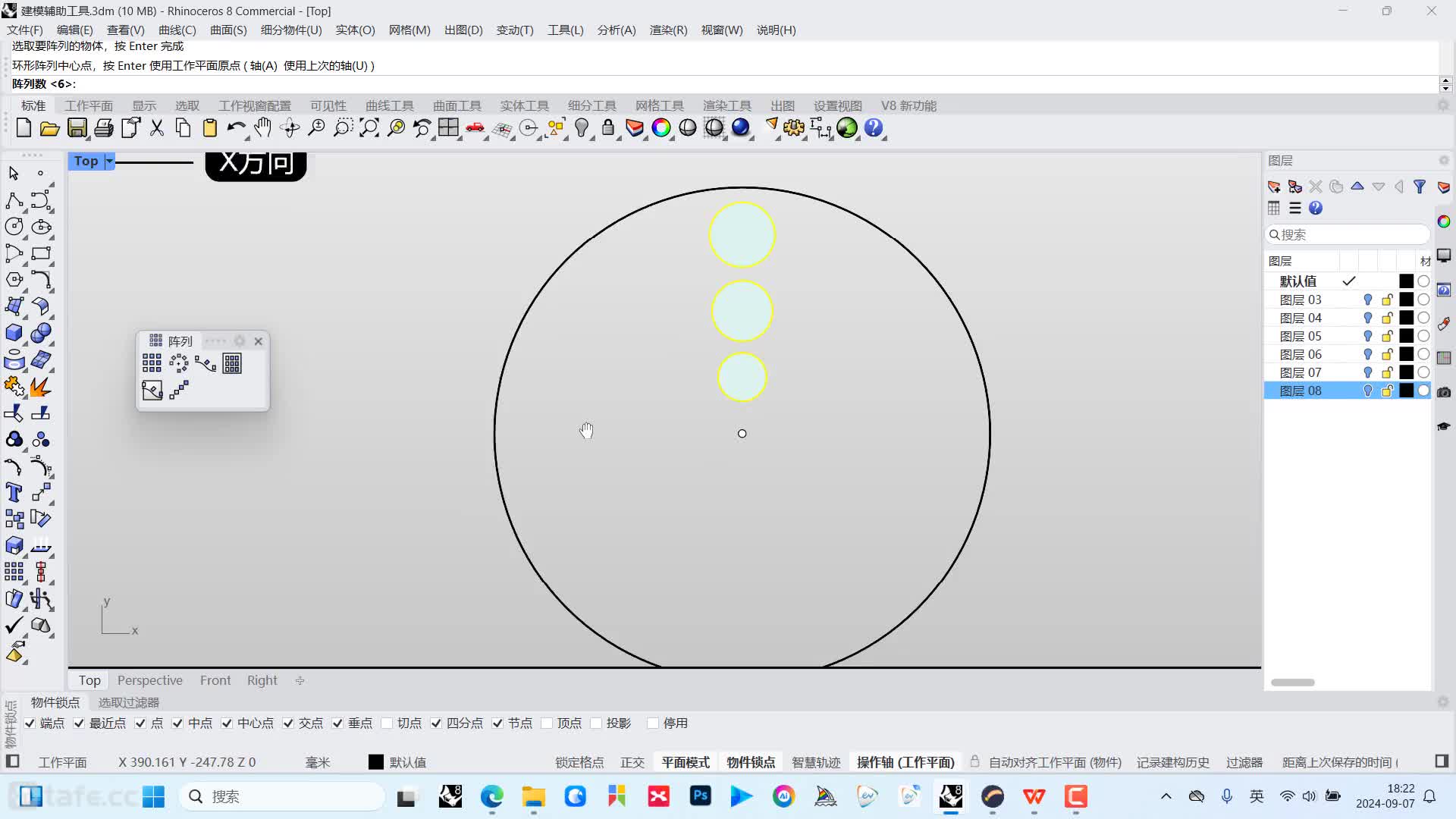Select the rectangular array tool
This screenshot has width=1456, height=819.
(152, 363)
